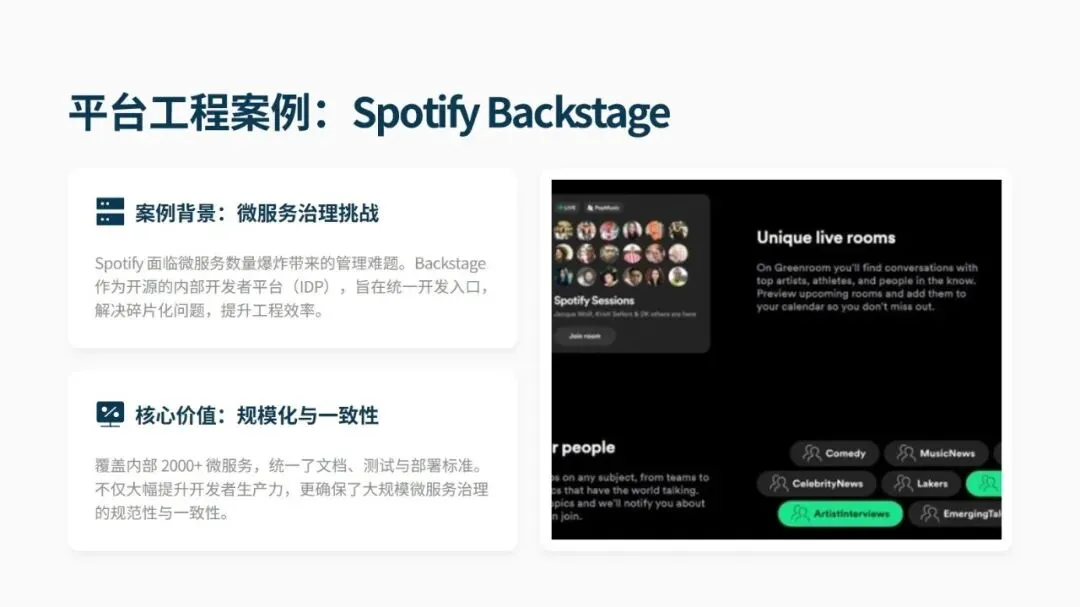This screenshot has width=1080, height=607.
Task: Click the paragraph about 2000+ 微服务
Action: click(291, 489)
